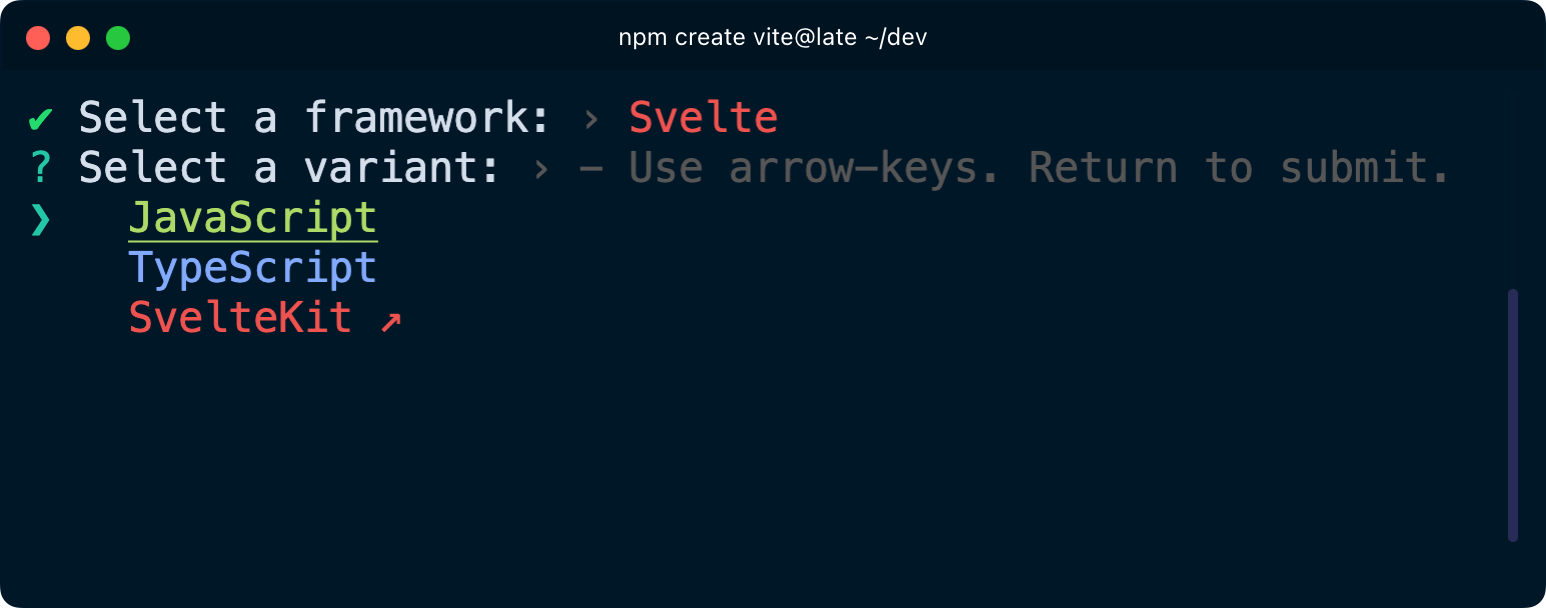Click the chevron separator after the variant prompt
The image size is (1546, 608).
tap(541, 168)
